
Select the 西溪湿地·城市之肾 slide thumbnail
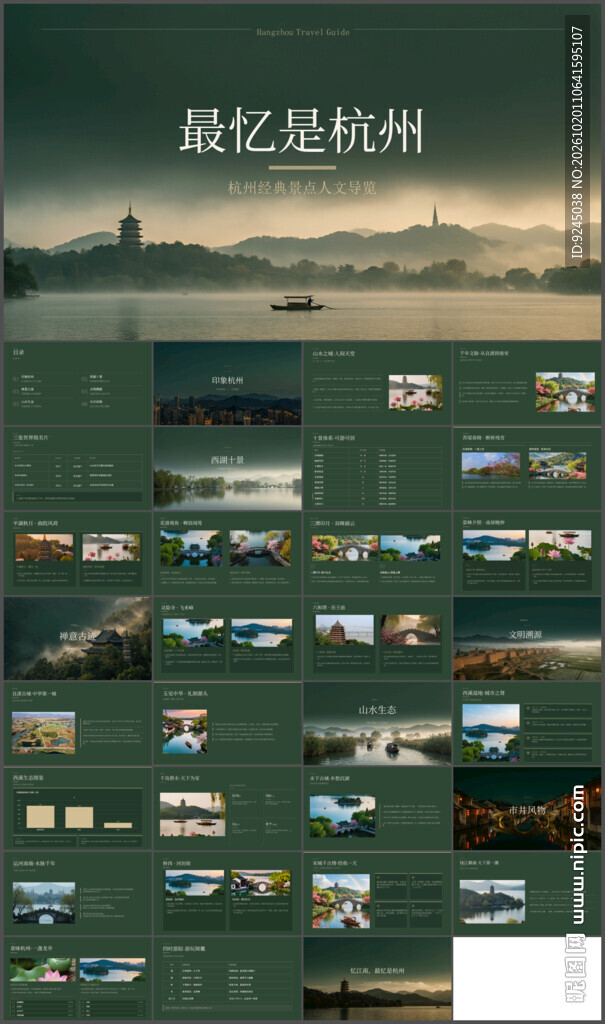click(x=527, y=724)
